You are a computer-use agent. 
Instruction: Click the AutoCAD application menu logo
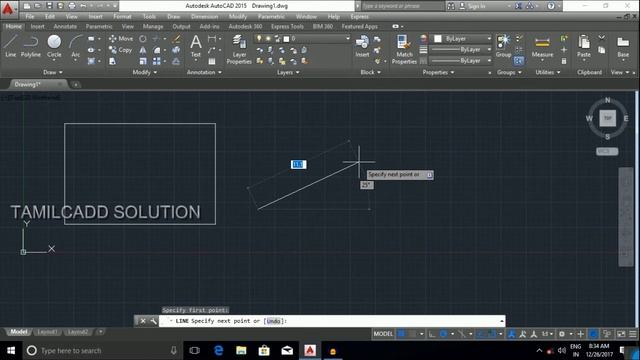coord(8,8)
